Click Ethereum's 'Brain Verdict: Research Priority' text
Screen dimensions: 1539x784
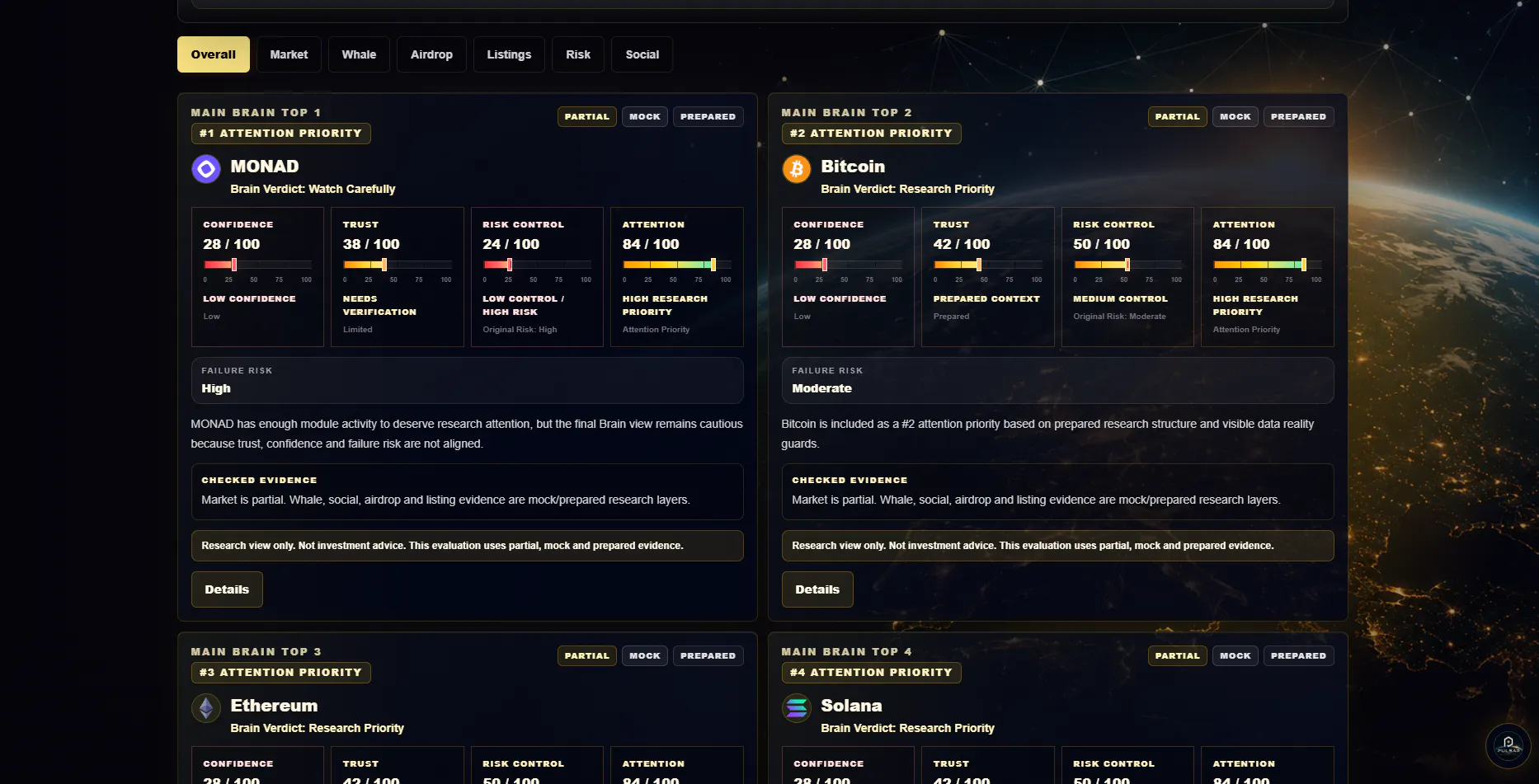(x=317, y=728)
